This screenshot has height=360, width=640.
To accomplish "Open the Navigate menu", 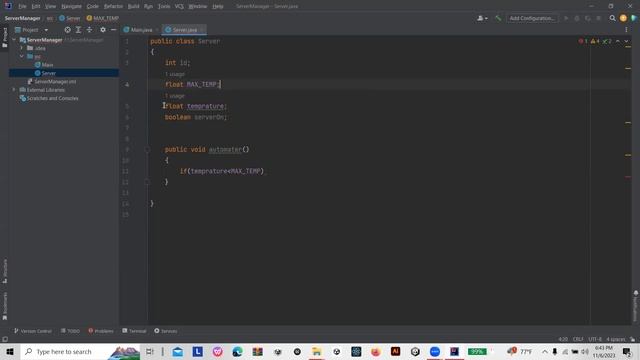I will pos(71,6).
